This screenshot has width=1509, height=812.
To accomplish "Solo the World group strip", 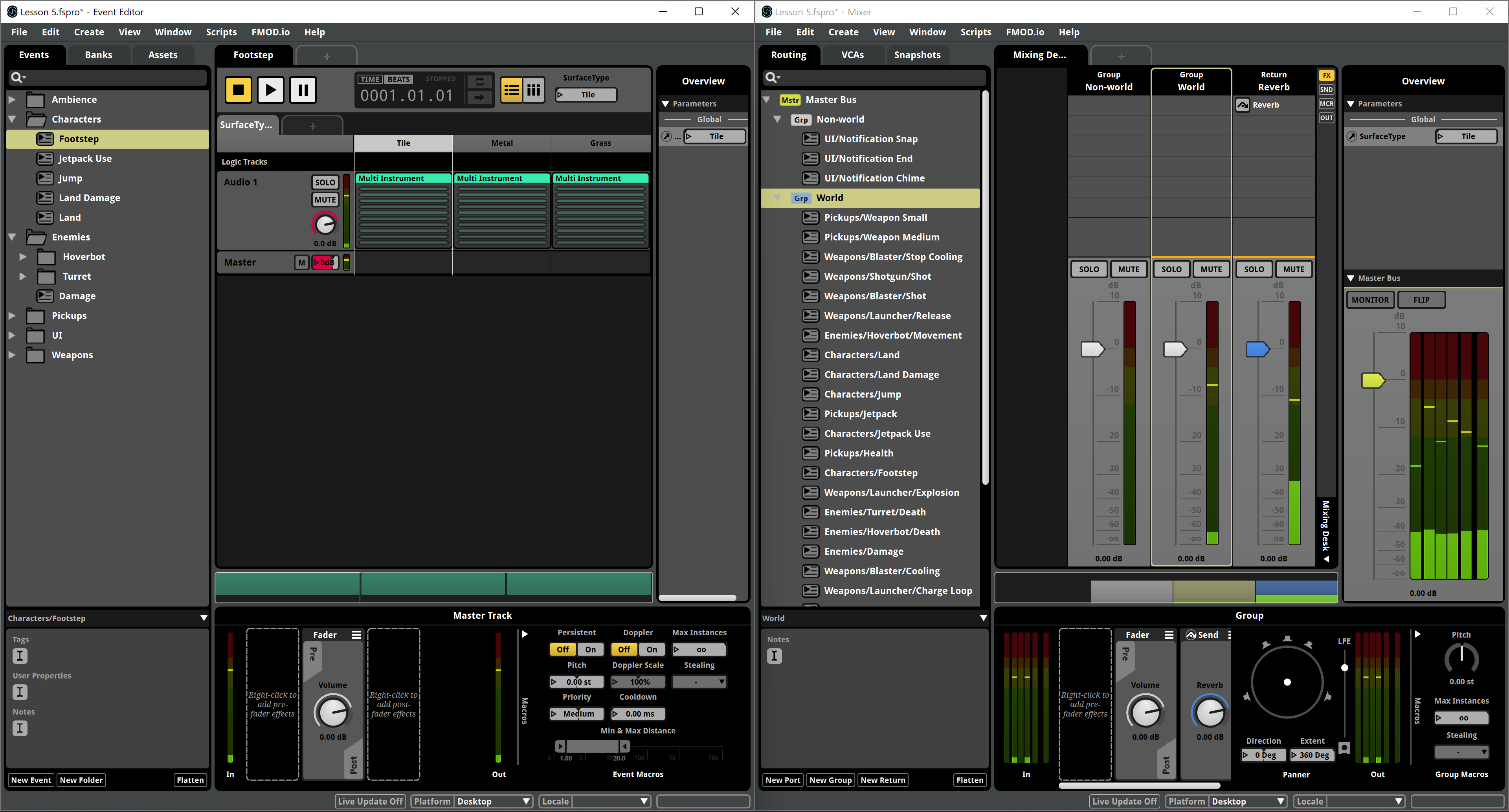I will [x=1171, y=269].
